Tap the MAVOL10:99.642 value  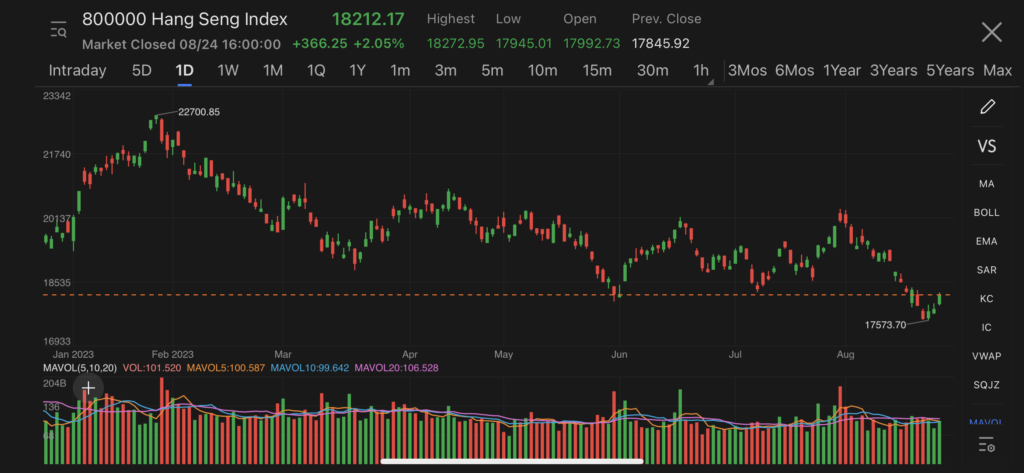[310, 368]
